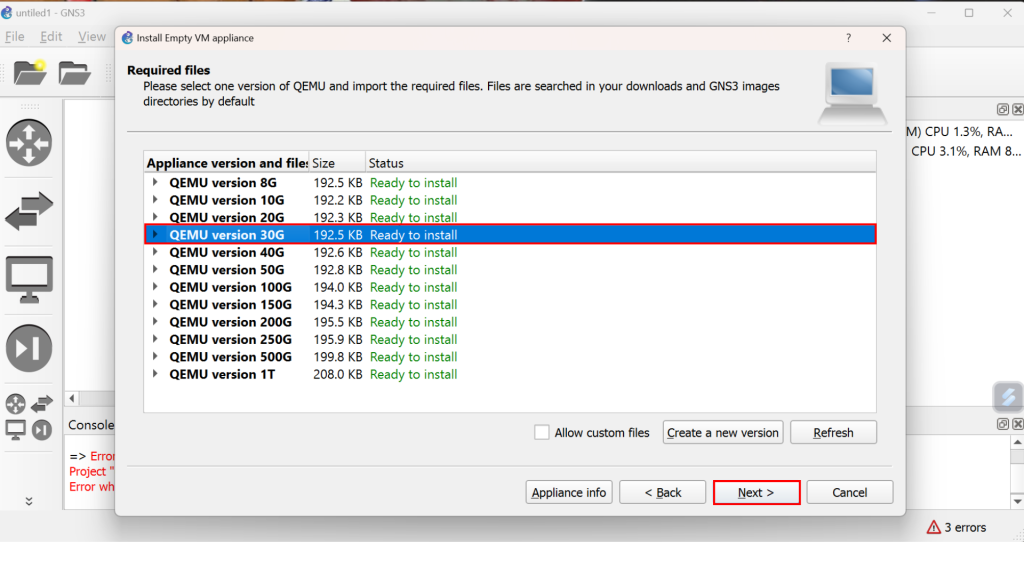Select the QEMU version 100G row
The image size is (1024, 576).
pos(231,287)
